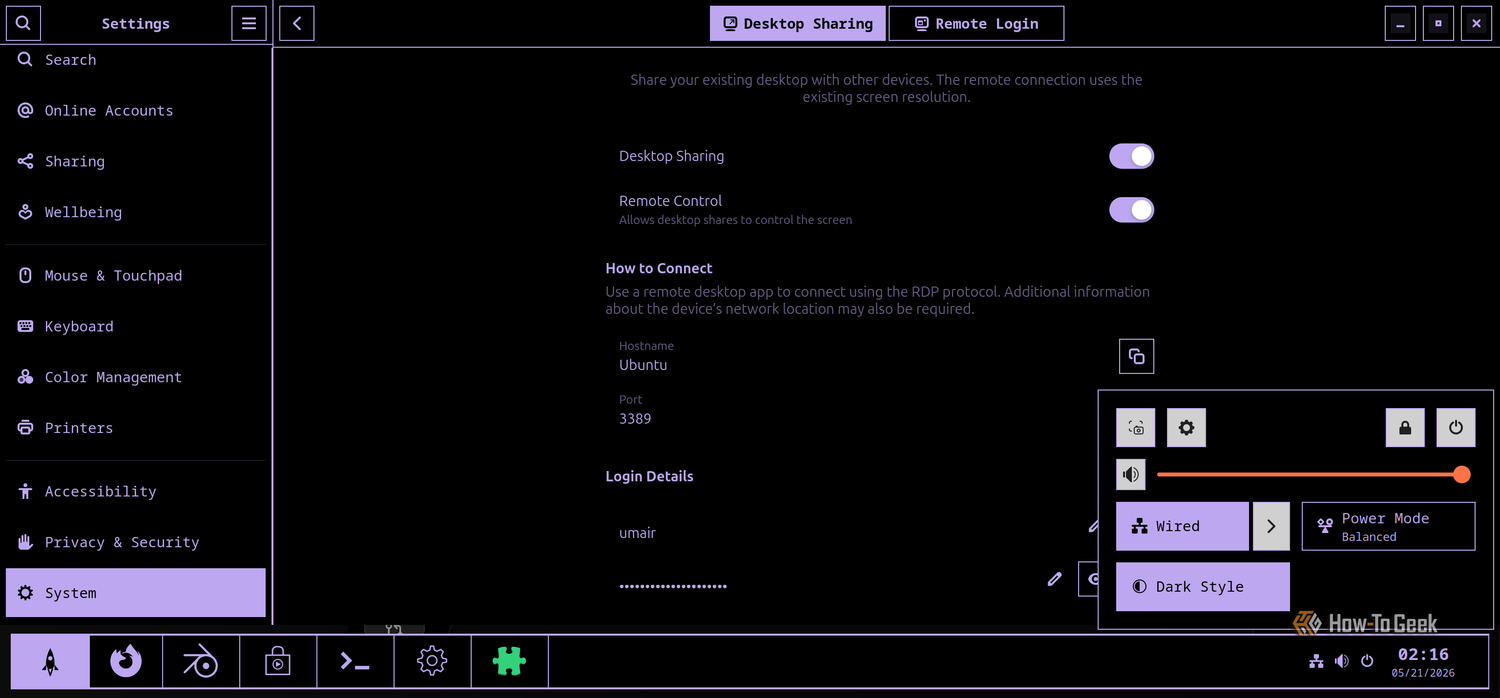1500x698 pixels.
Task: Open the Power Mode Balanced selector
Action: coord(1388,526)
